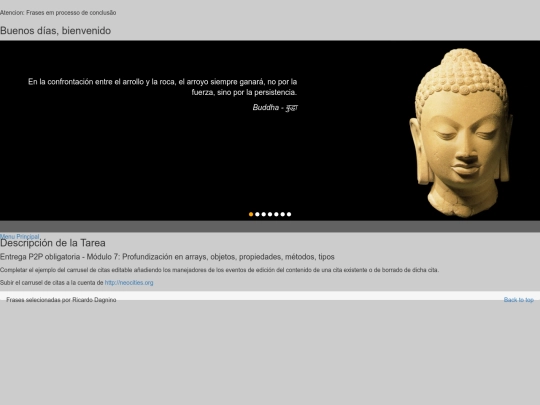Select the second carousel dot
The image size is (540, 405).
(x=257, y=214)
